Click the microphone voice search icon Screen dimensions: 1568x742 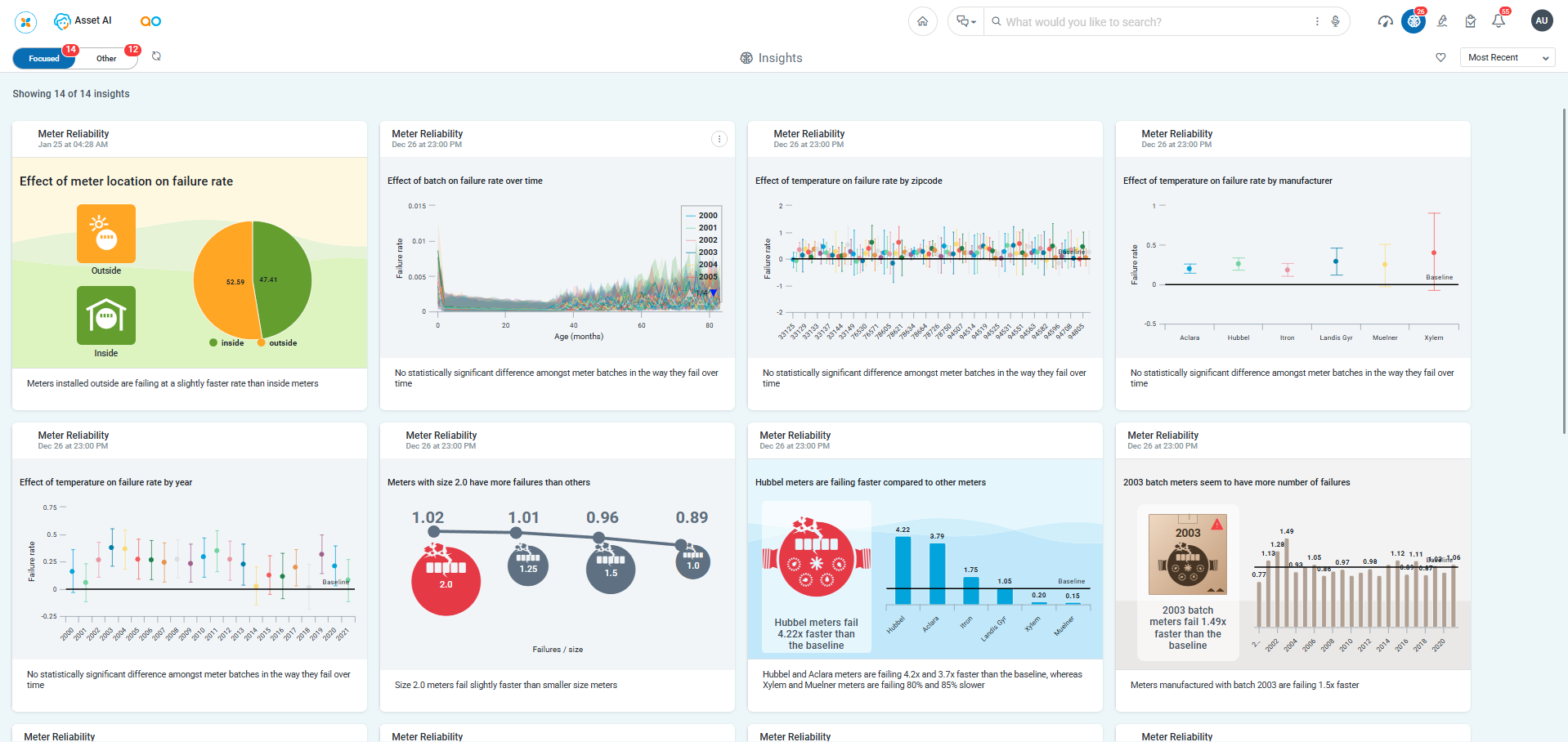[1335, 21]
